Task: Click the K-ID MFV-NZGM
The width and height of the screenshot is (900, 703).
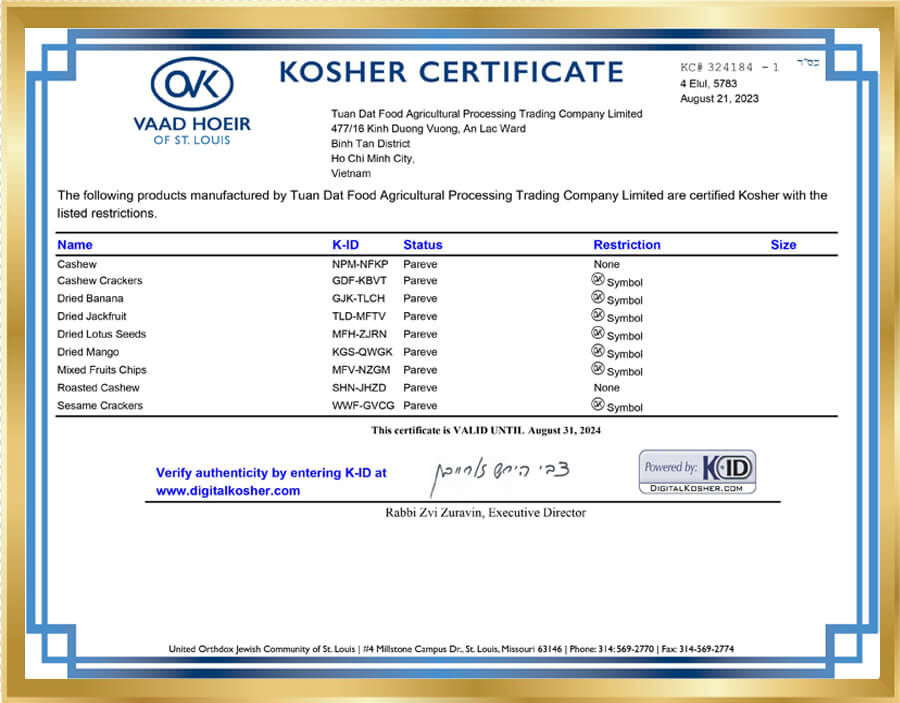Action: point(361,370)
